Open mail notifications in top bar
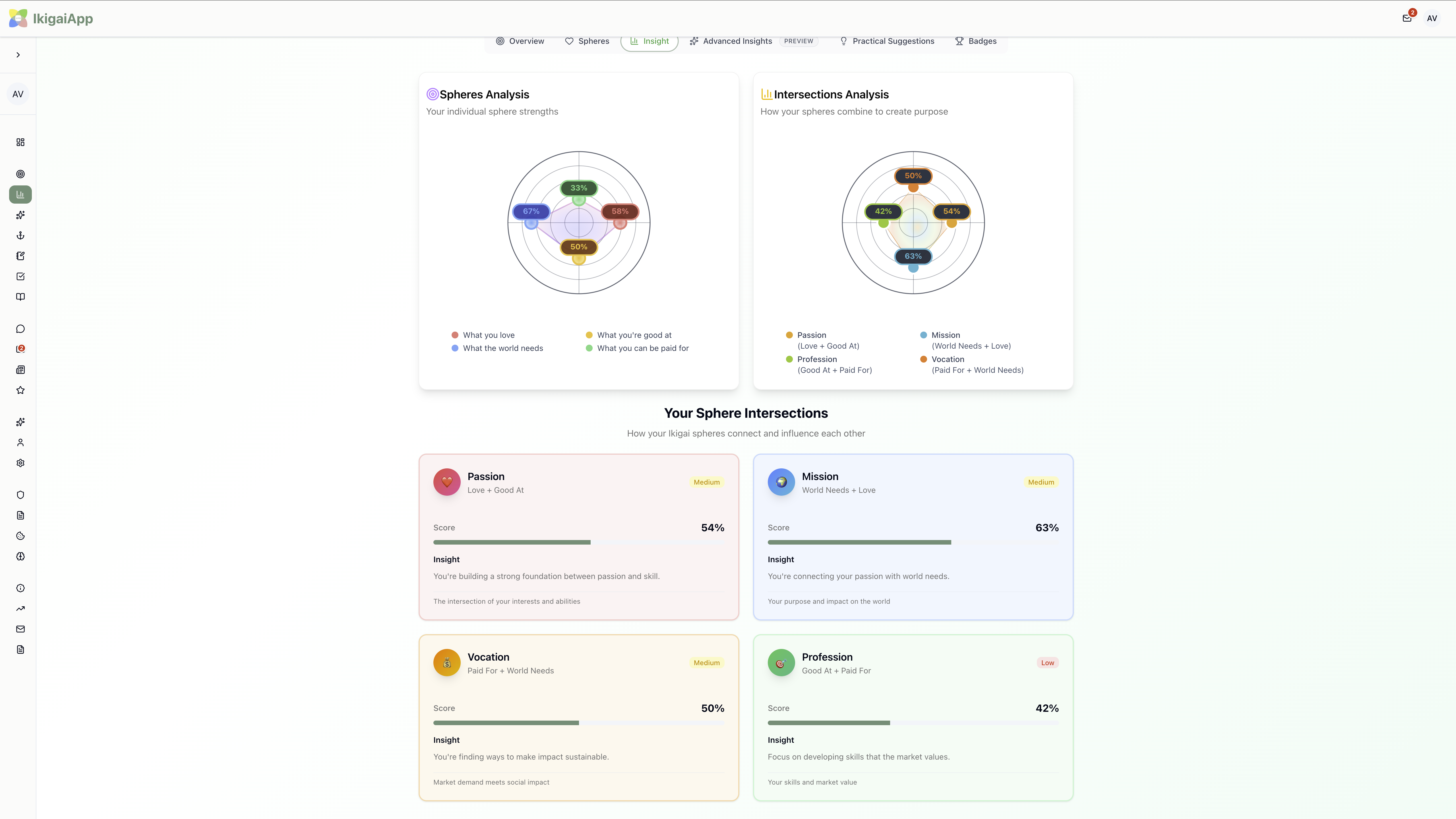 click(1407, 18)
